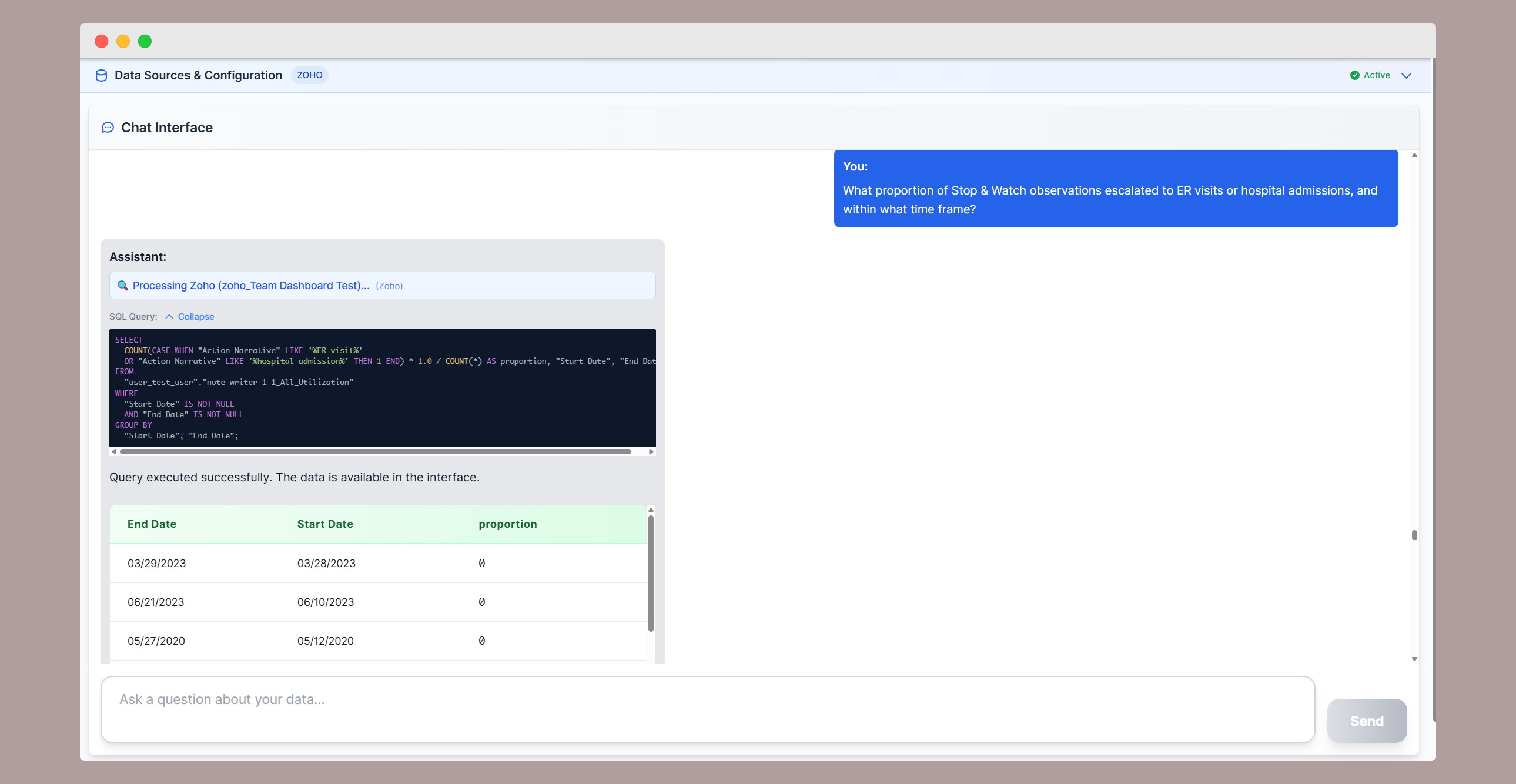Click the Collapse chevron arrow icon

click(x=169, y=317)
